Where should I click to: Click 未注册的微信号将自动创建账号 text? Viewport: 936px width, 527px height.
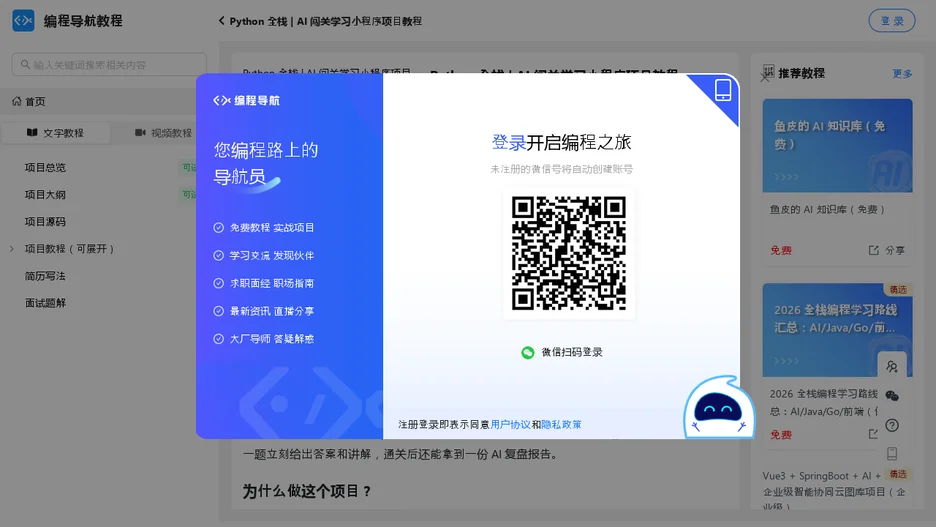(561, 169)
